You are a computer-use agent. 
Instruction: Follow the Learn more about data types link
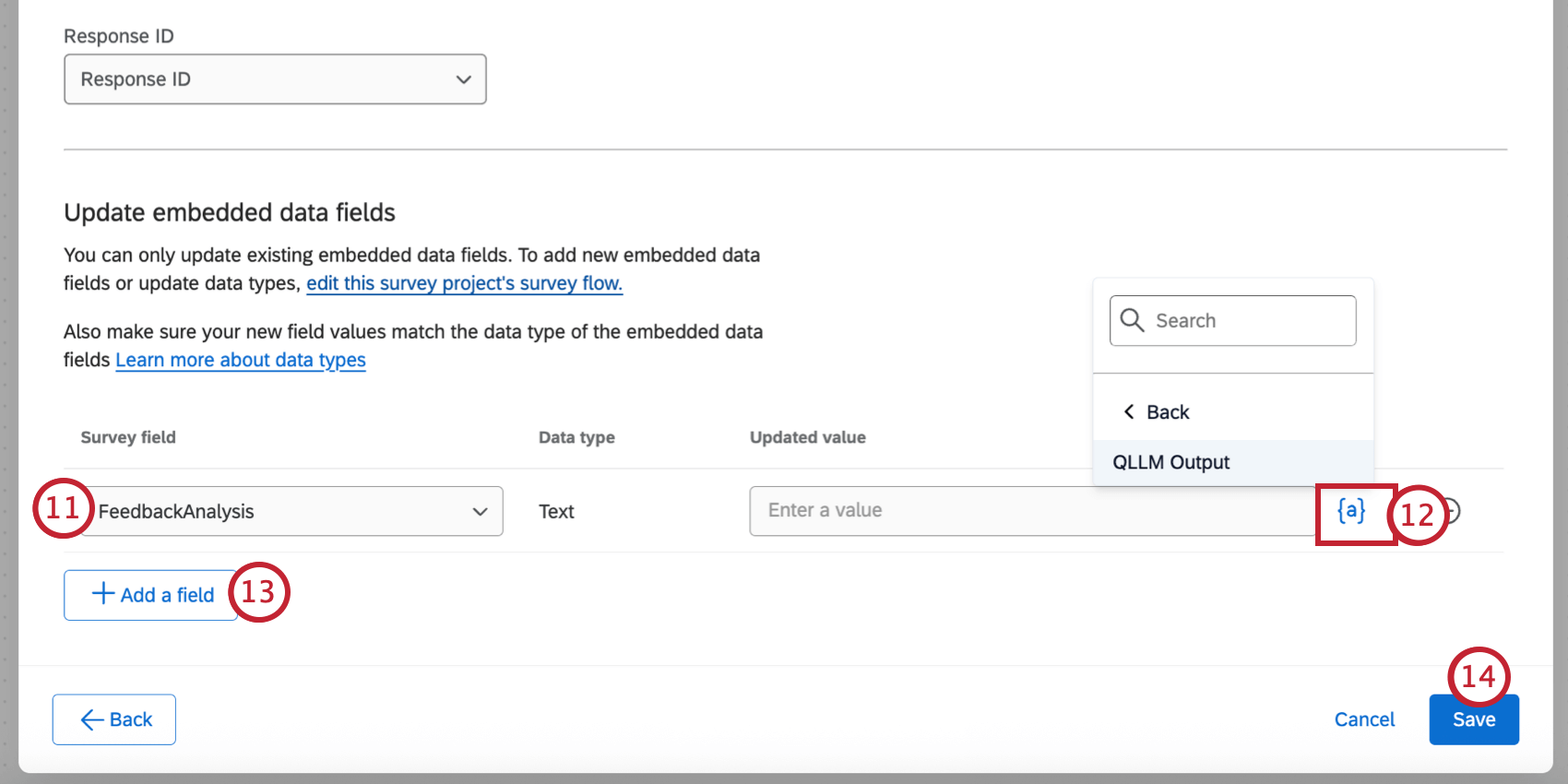click(x=240, y=360)
